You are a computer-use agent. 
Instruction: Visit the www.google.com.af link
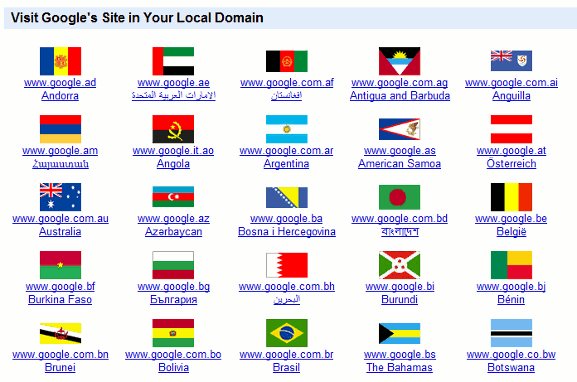[287, 83]
